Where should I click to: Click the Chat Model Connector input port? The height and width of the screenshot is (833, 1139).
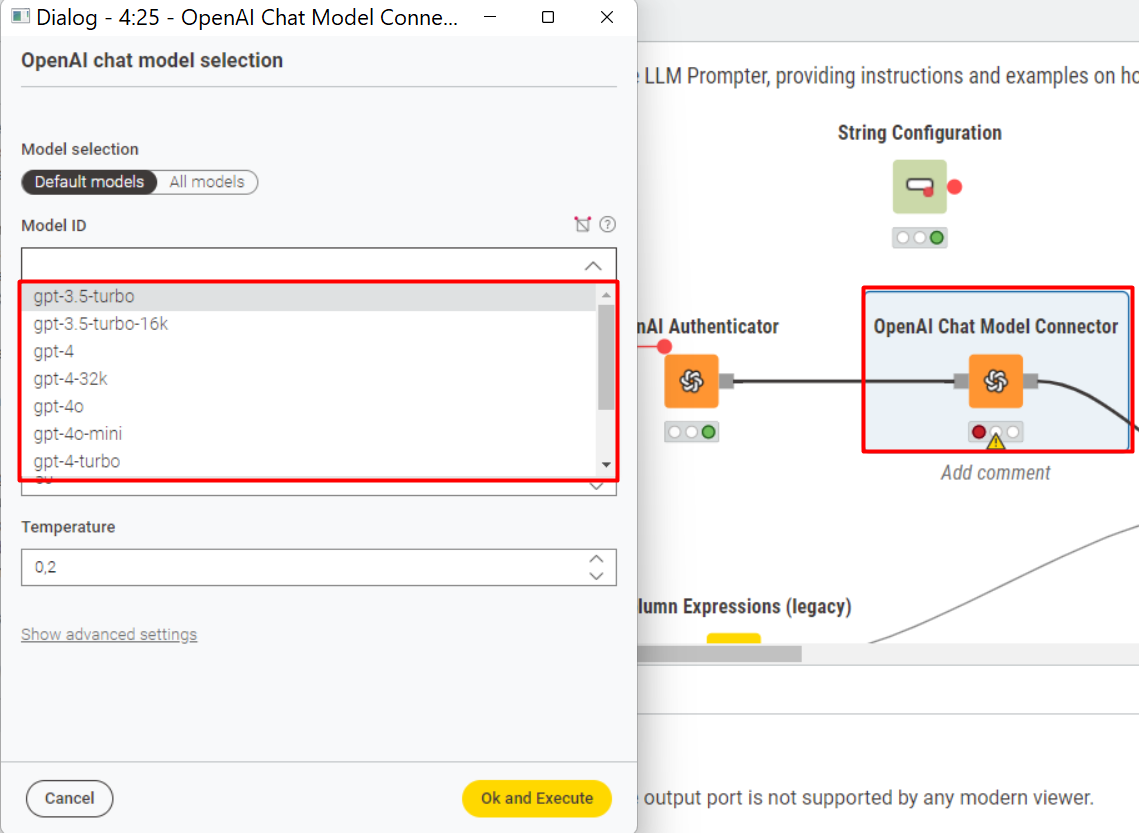tap(961, 381)
